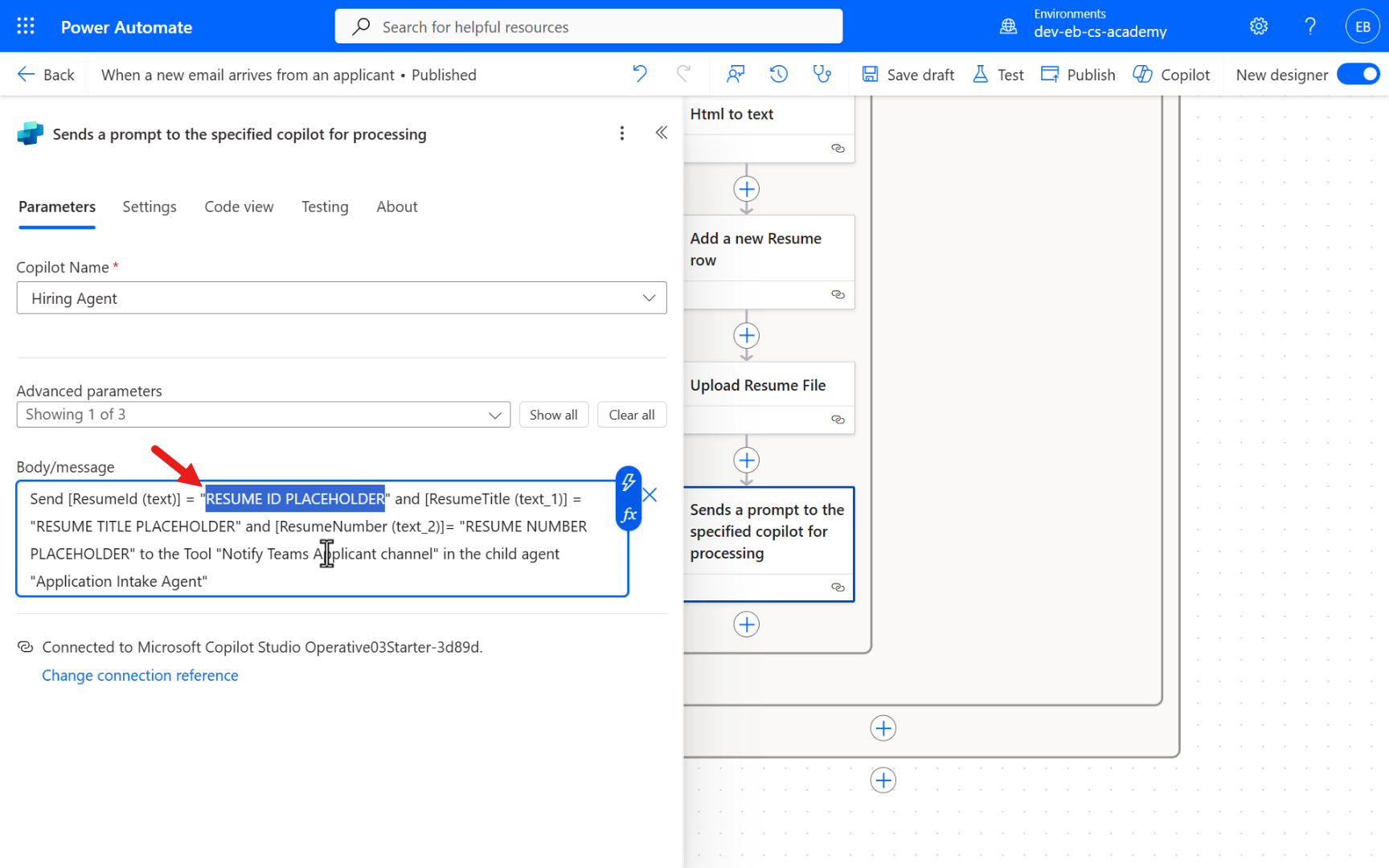
Task: Open the Settings tab
Action: 149,207
